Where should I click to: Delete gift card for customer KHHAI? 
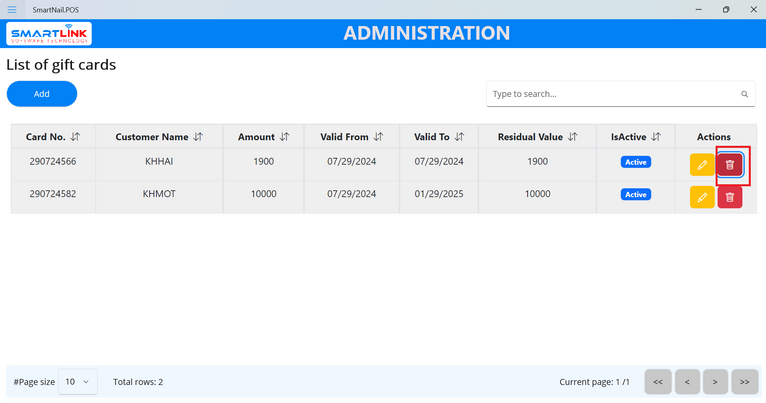point(730,165)
